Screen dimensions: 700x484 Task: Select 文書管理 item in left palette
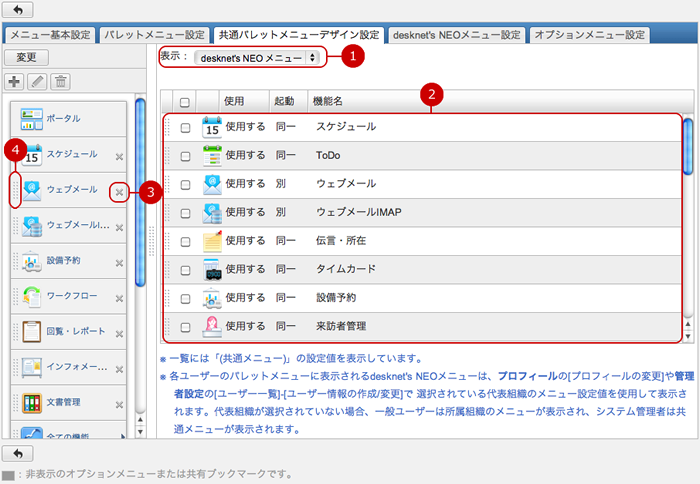click(x=69, y=402)
